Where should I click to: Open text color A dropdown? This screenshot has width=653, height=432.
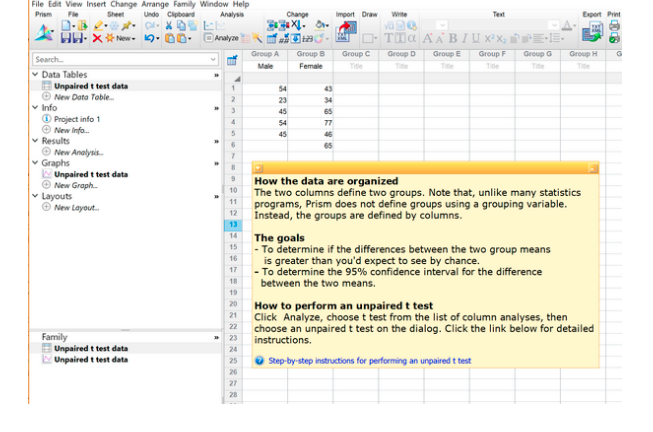[x=575, y=26]
